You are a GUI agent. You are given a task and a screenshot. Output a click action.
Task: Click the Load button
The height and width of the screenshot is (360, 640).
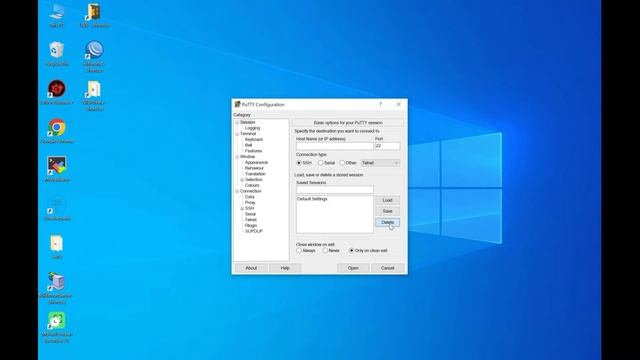(x=387, y=200)
